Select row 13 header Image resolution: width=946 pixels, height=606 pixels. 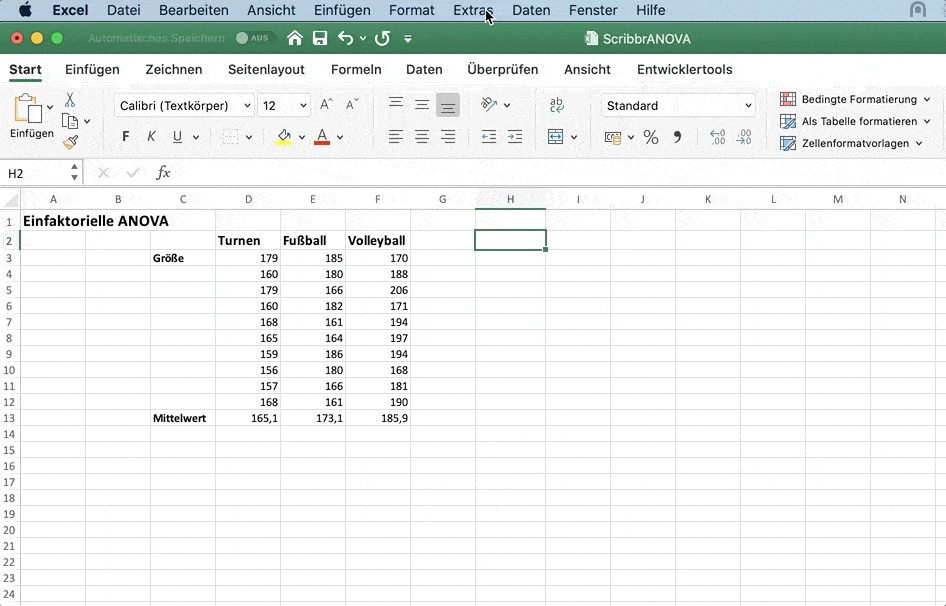pos(9,418)
